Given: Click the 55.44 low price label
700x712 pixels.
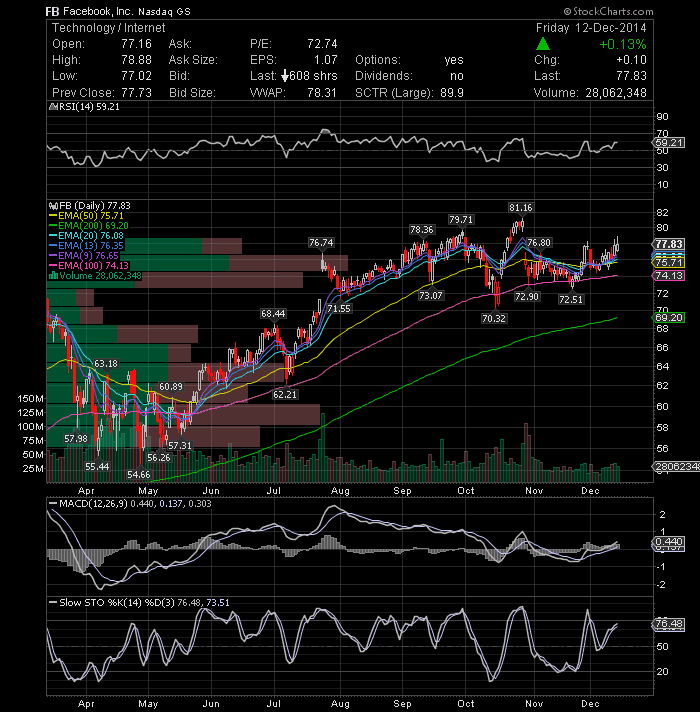Looking at the screenshot, I should coord(97,466).
